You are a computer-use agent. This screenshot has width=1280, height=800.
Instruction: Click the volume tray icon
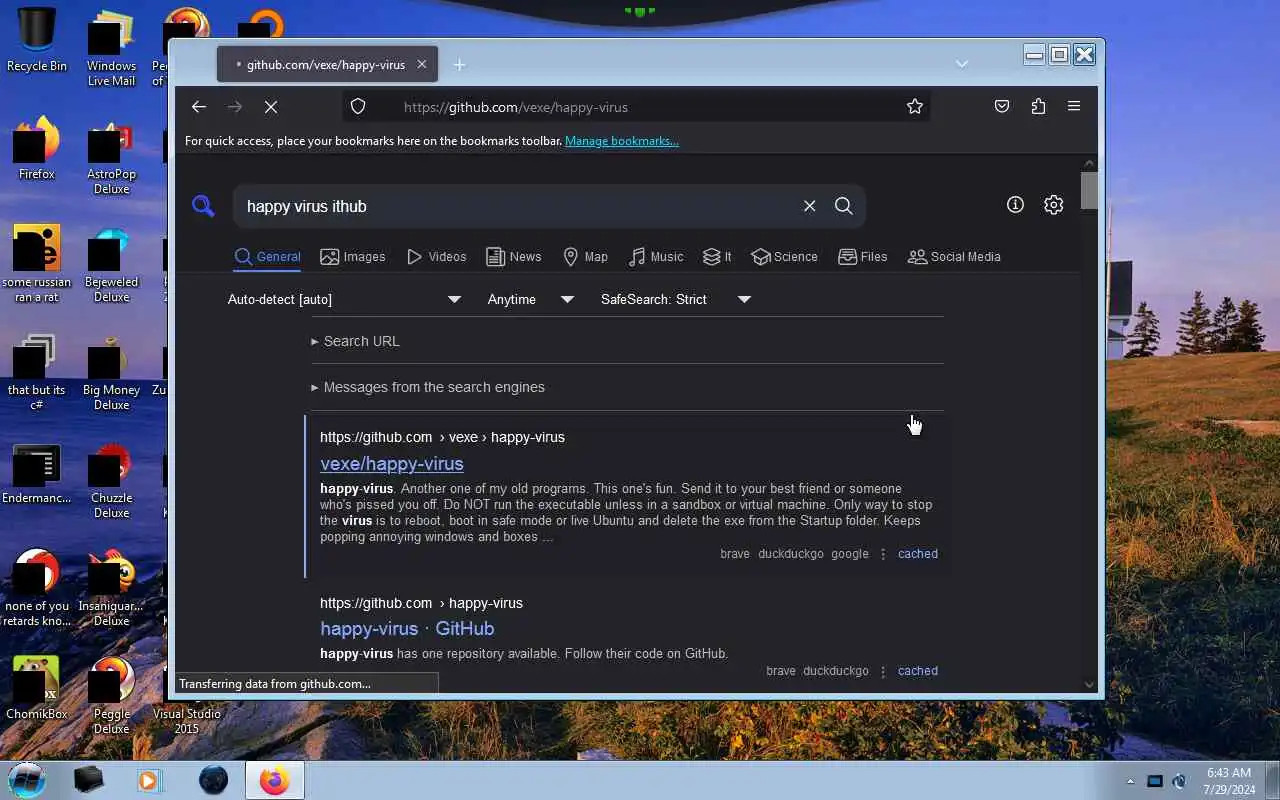coord(1179,781)
